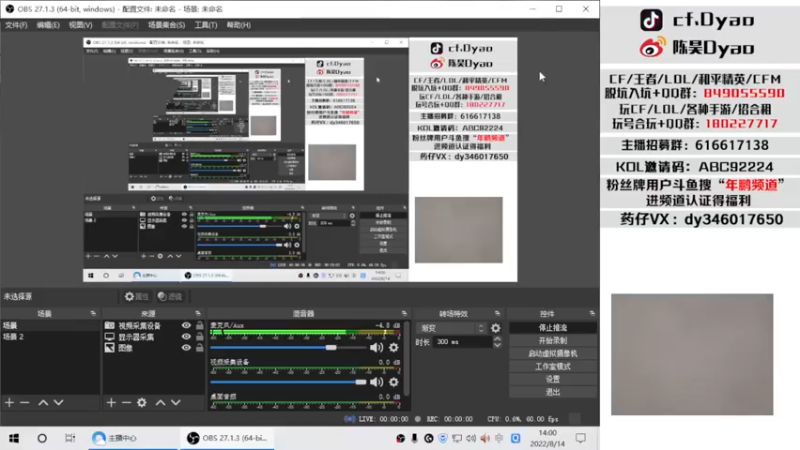Screen dimensions: 800x450
Task: Select 场景 in Scenes list
Action: (x=50, y=326)
